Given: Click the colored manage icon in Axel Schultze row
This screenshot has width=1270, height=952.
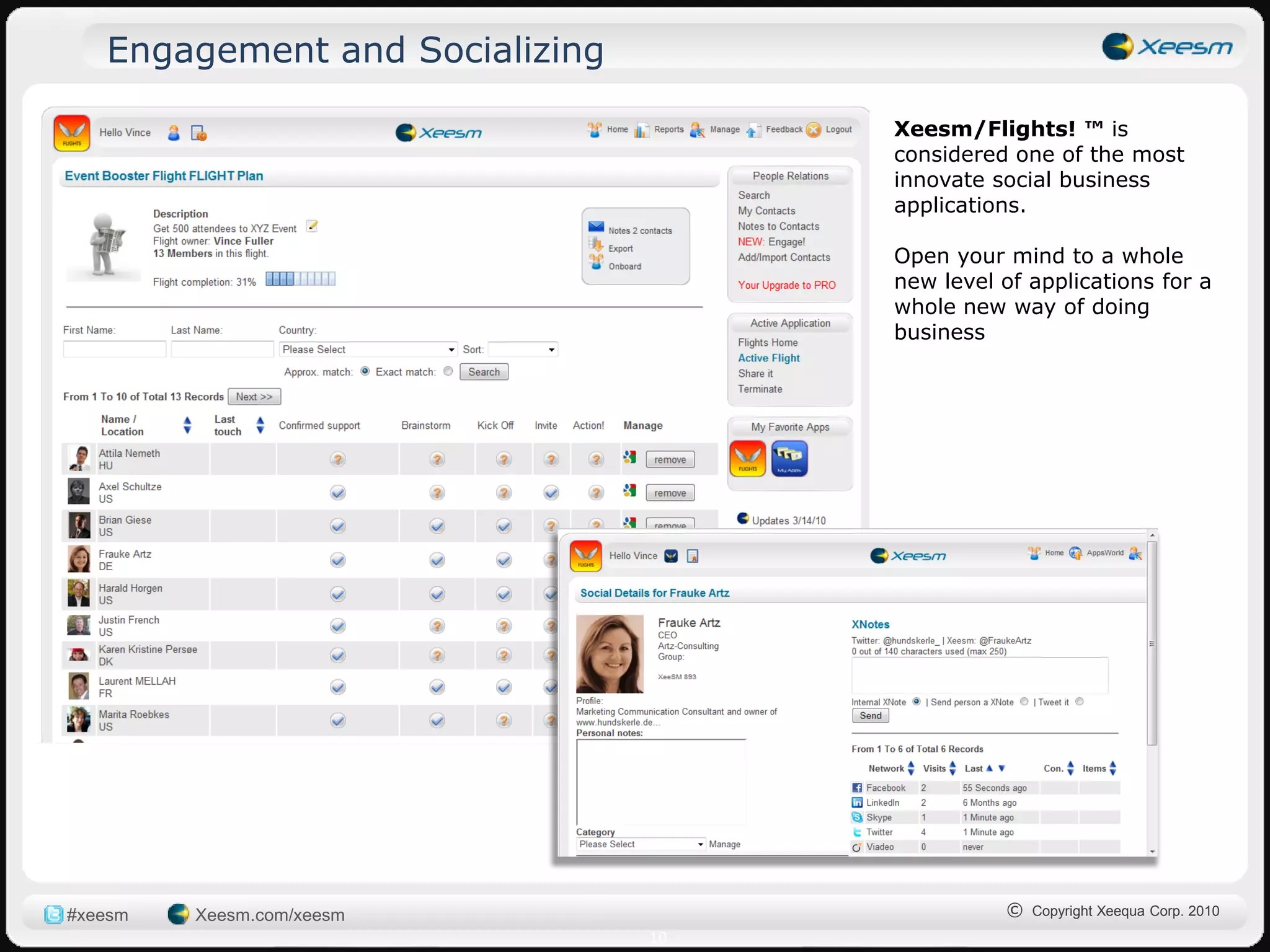Looking at the screenshot, I should (630, 491).
